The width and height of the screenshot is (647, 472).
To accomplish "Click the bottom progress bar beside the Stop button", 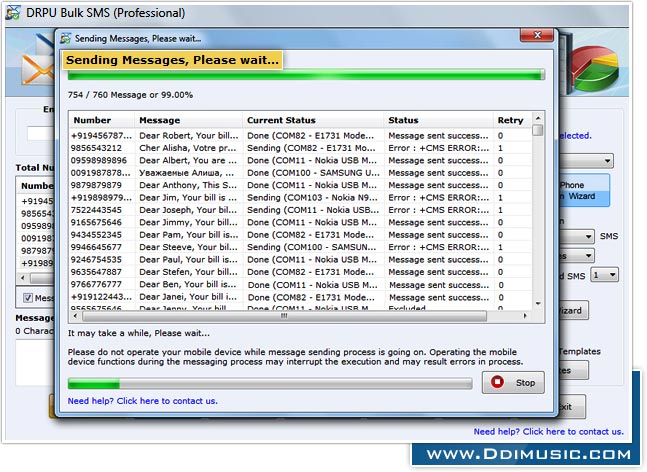I will (270, 384).
